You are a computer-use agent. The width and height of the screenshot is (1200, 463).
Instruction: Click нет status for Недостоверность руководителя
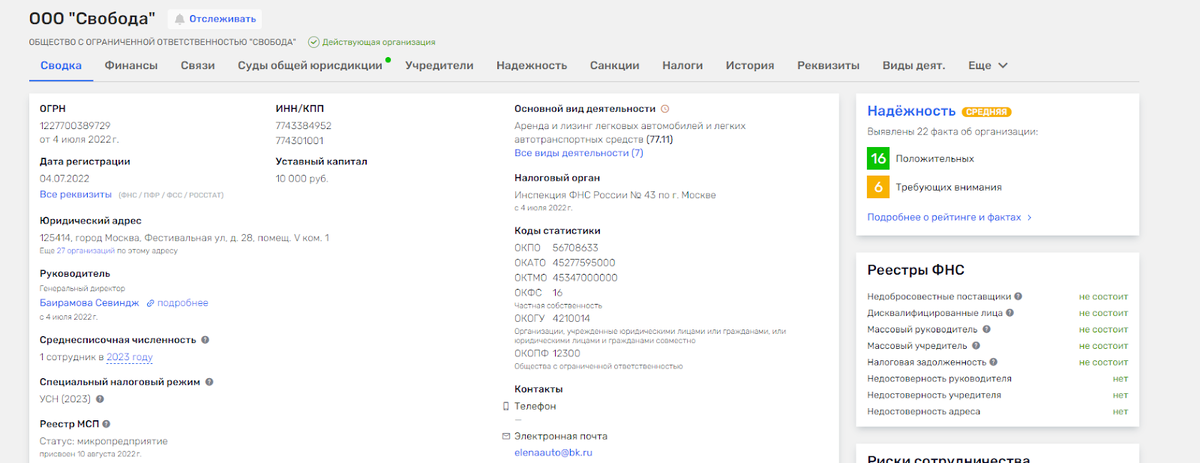pyautogui.click(x=1120, y=379)
